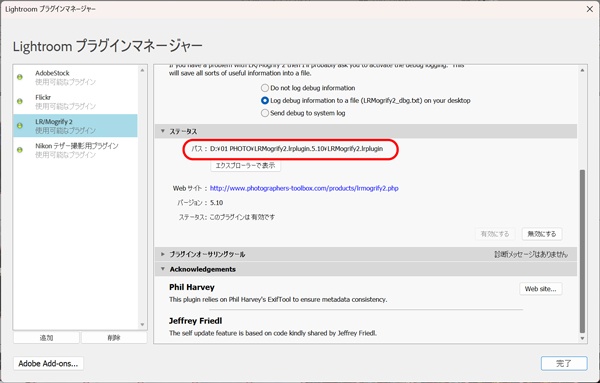Click the Jeffrey Friedl heading
600x383 pixels.
coord(196,321)
